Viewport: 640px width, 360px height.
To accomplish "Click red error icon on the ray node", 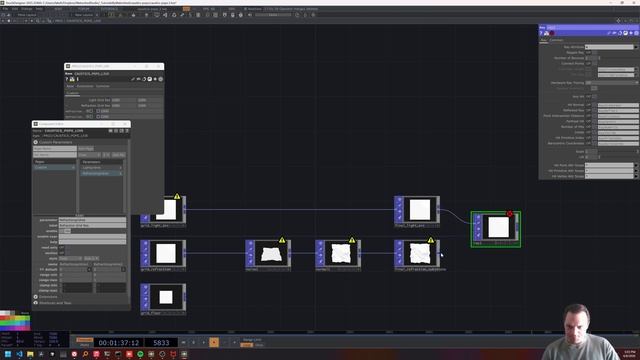I will [510, 213].
